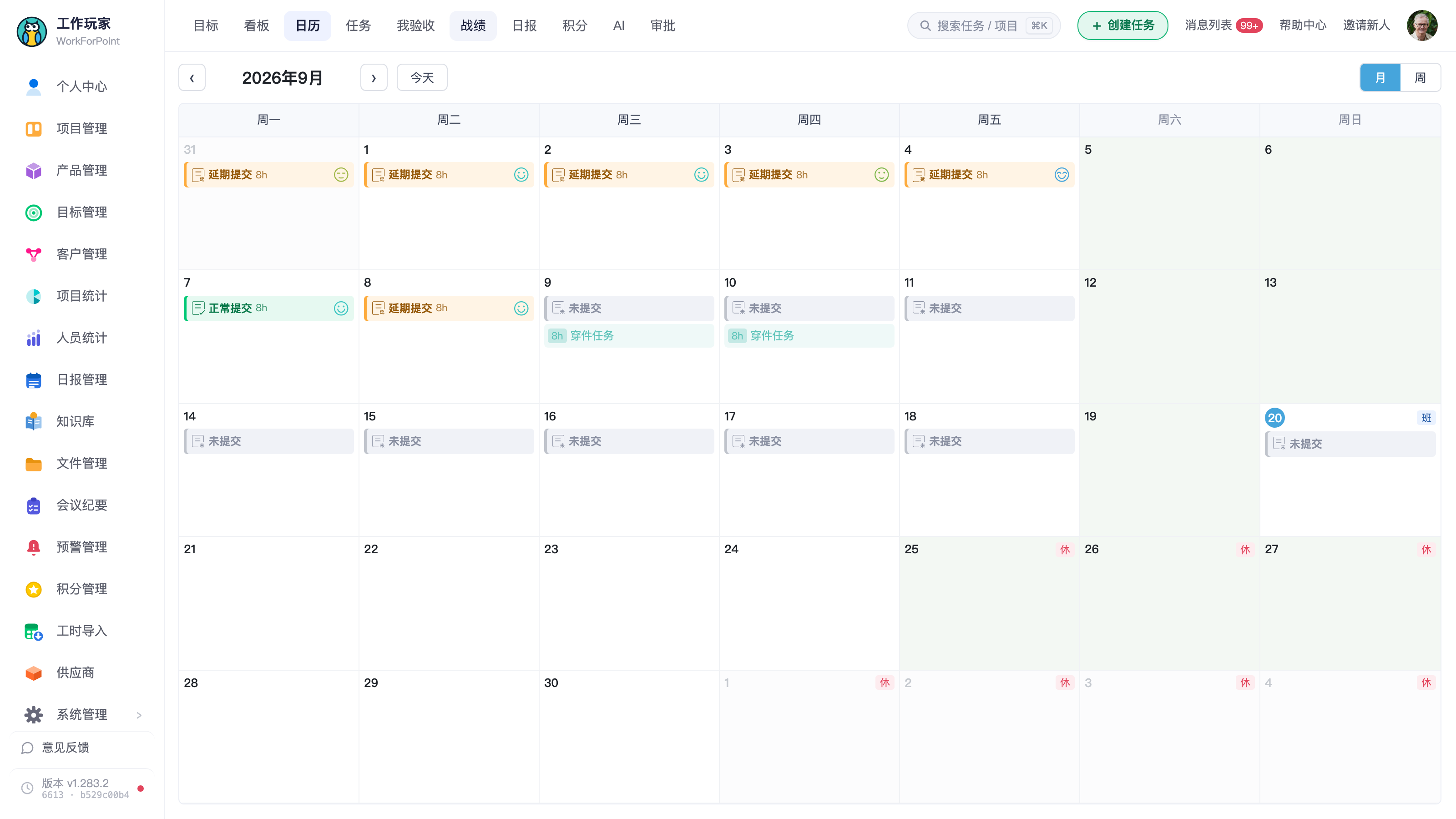Go to the previous month
1456x819 pixels.
point(192,77)
